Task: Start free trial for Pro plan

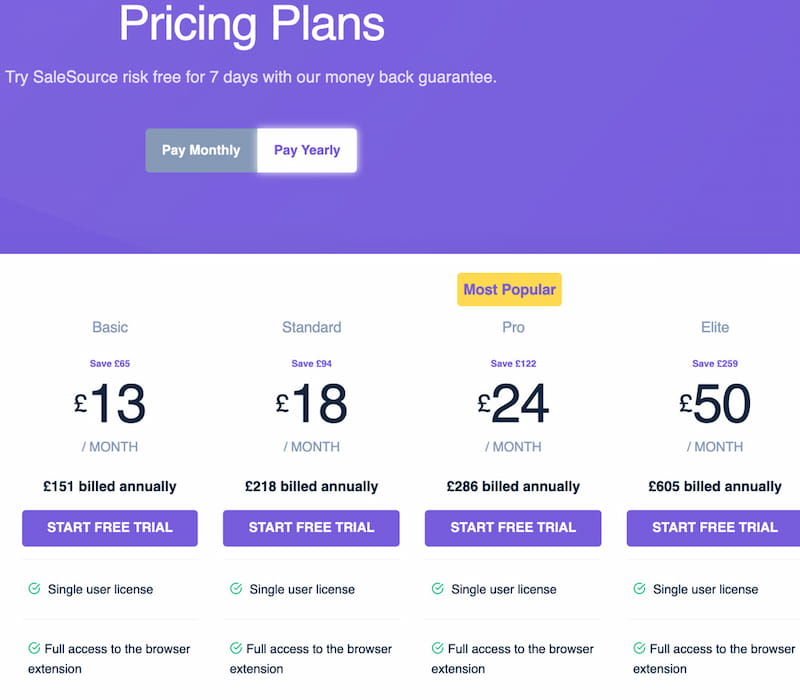Action: point(513,527)
